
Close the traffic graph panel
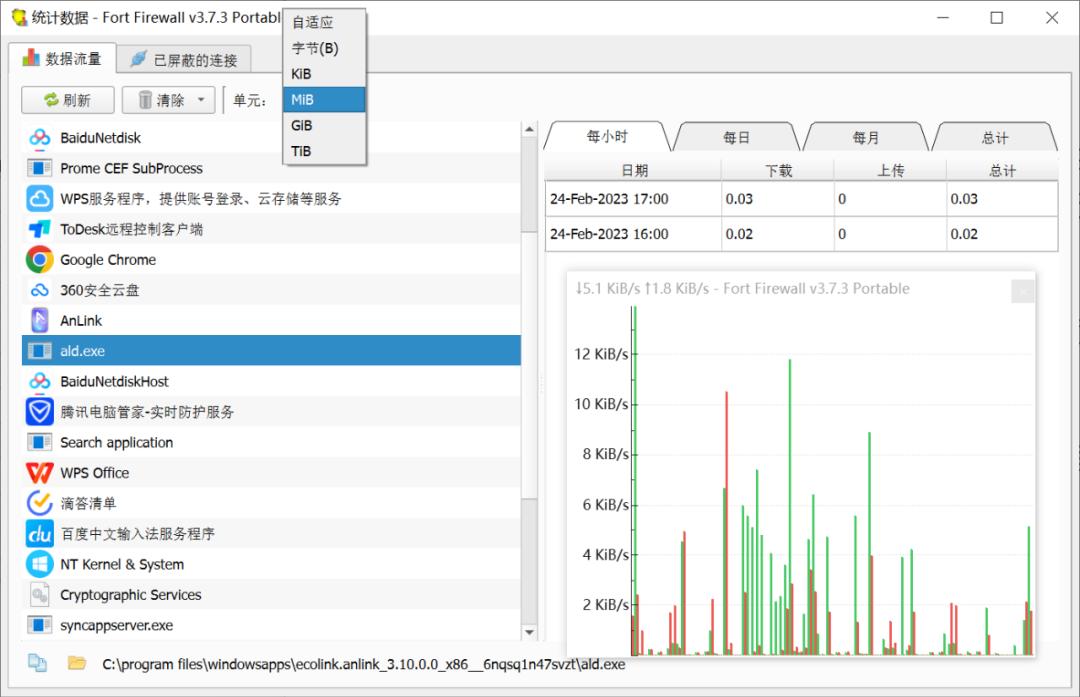(x=1023, y=291)
